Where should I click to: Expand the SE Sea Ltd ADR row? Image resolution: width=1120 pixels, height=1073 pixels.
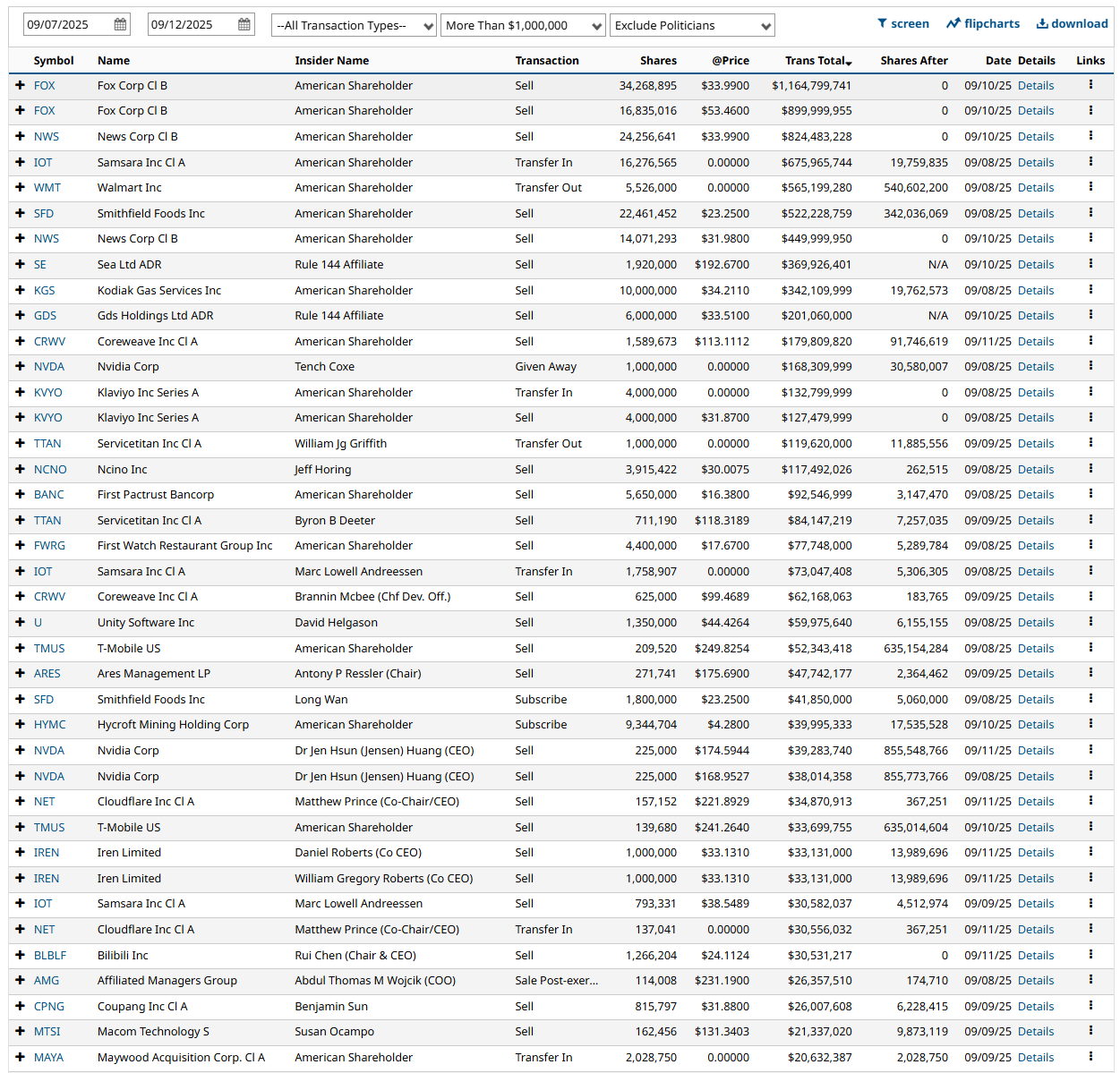click(20, 264)
